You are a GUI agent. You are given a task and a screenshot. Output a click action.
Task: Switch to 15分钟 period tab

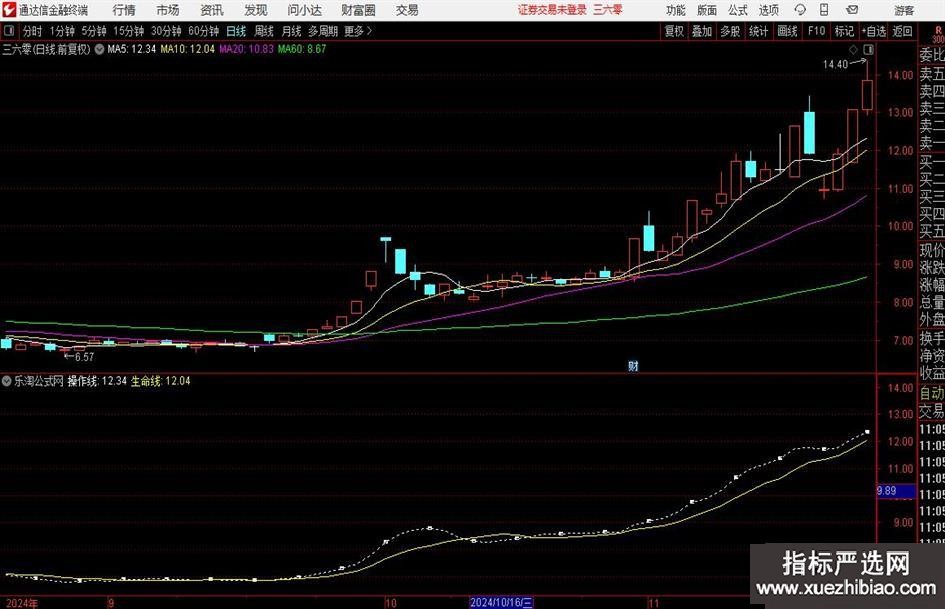[128, 31]
